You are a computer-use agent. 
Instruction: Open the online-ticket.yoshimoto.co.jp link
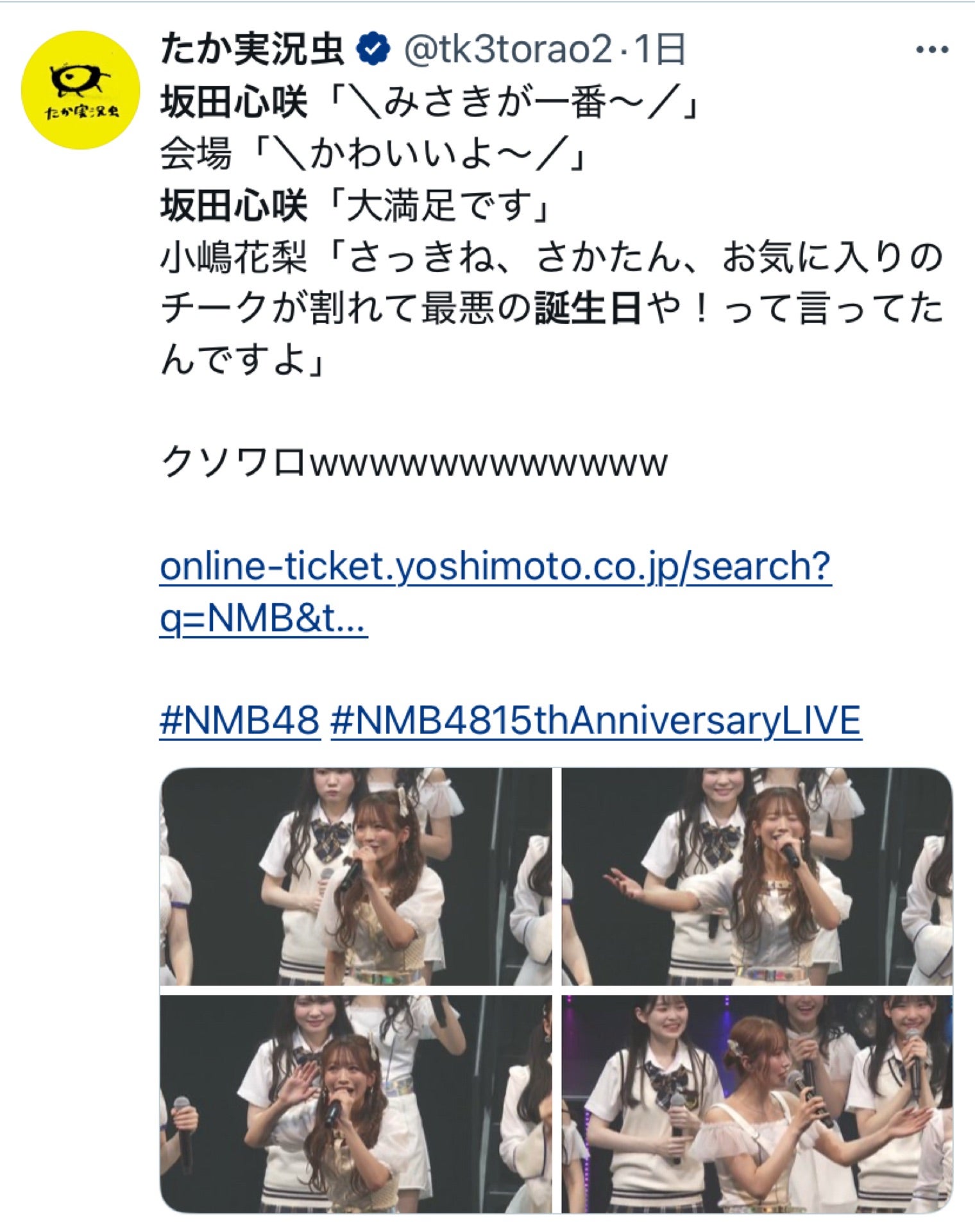(496, 567)
